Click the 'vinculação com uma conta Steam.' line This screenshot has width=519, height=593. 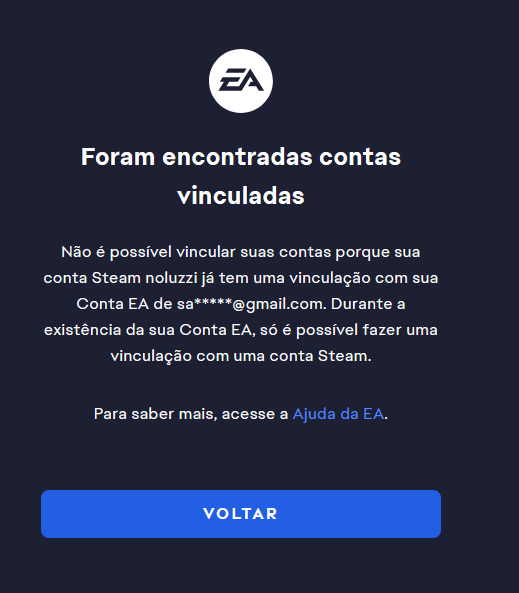(241, 356)
